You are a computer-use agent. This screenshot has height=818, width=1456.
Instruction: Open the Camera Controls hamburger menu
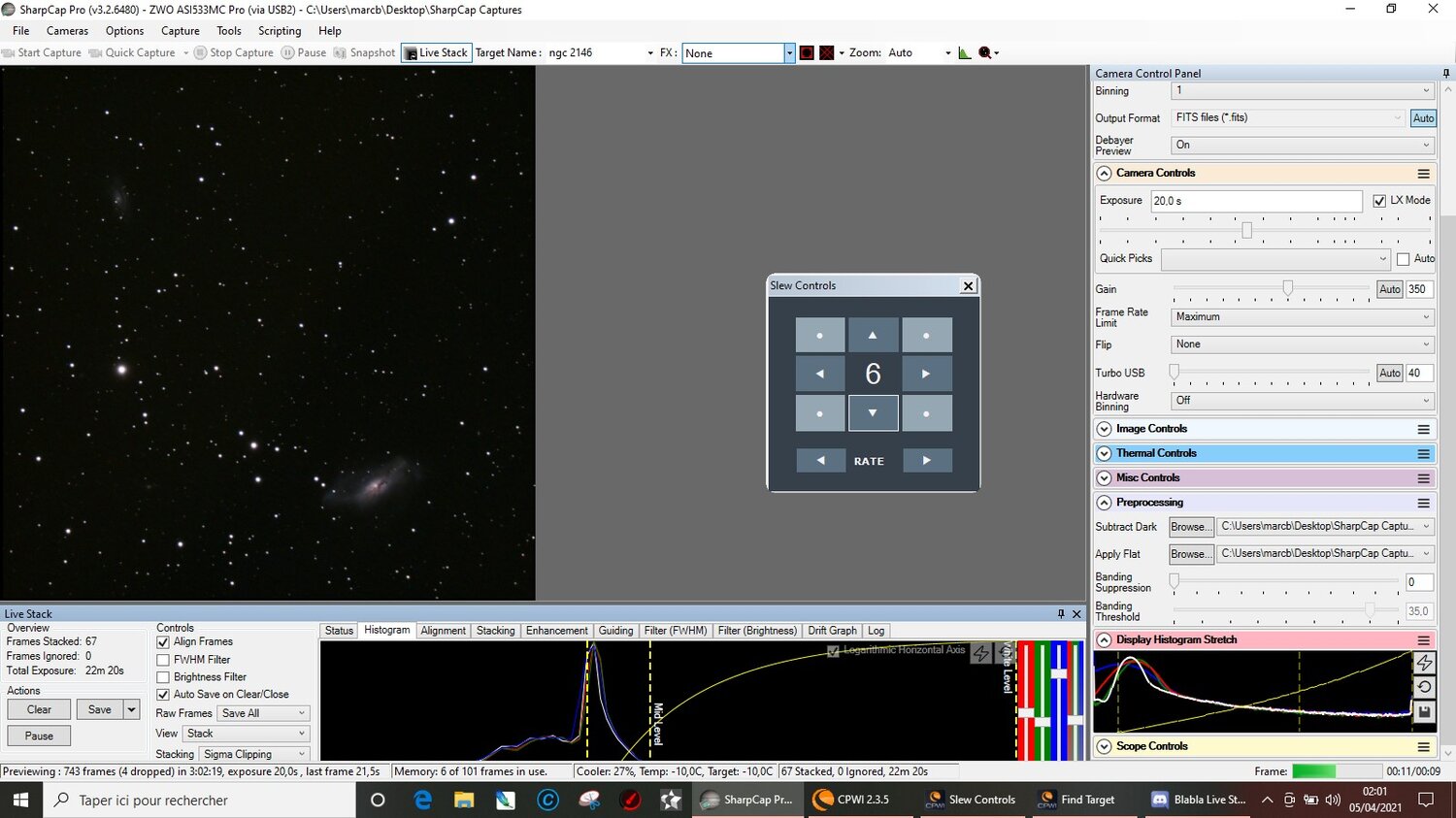coord(1423,174)
